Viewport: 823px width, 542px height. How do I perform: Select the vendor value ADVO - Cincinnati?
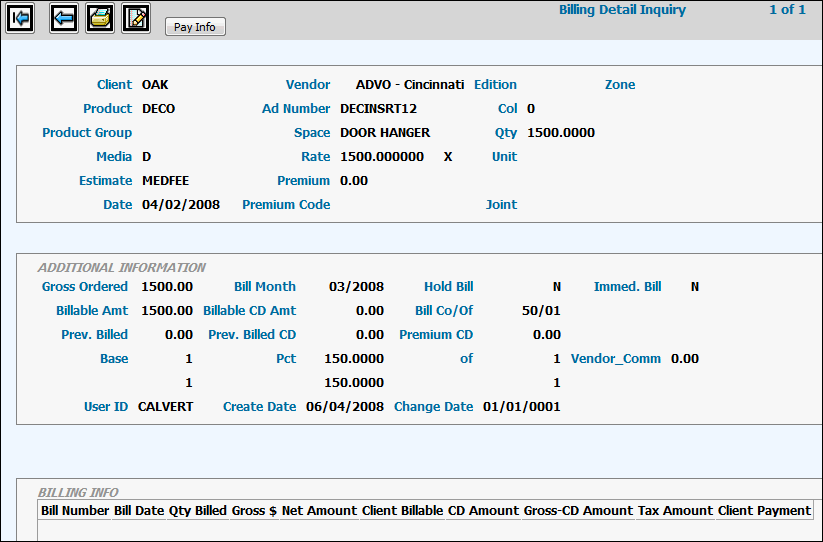coord(411,85)
